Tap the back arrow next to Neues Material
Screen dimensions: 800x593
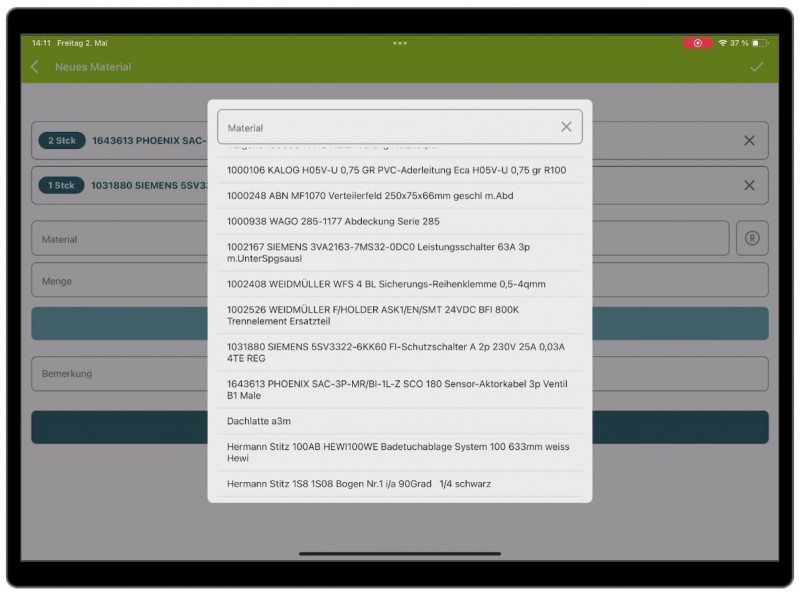point(35,67)
